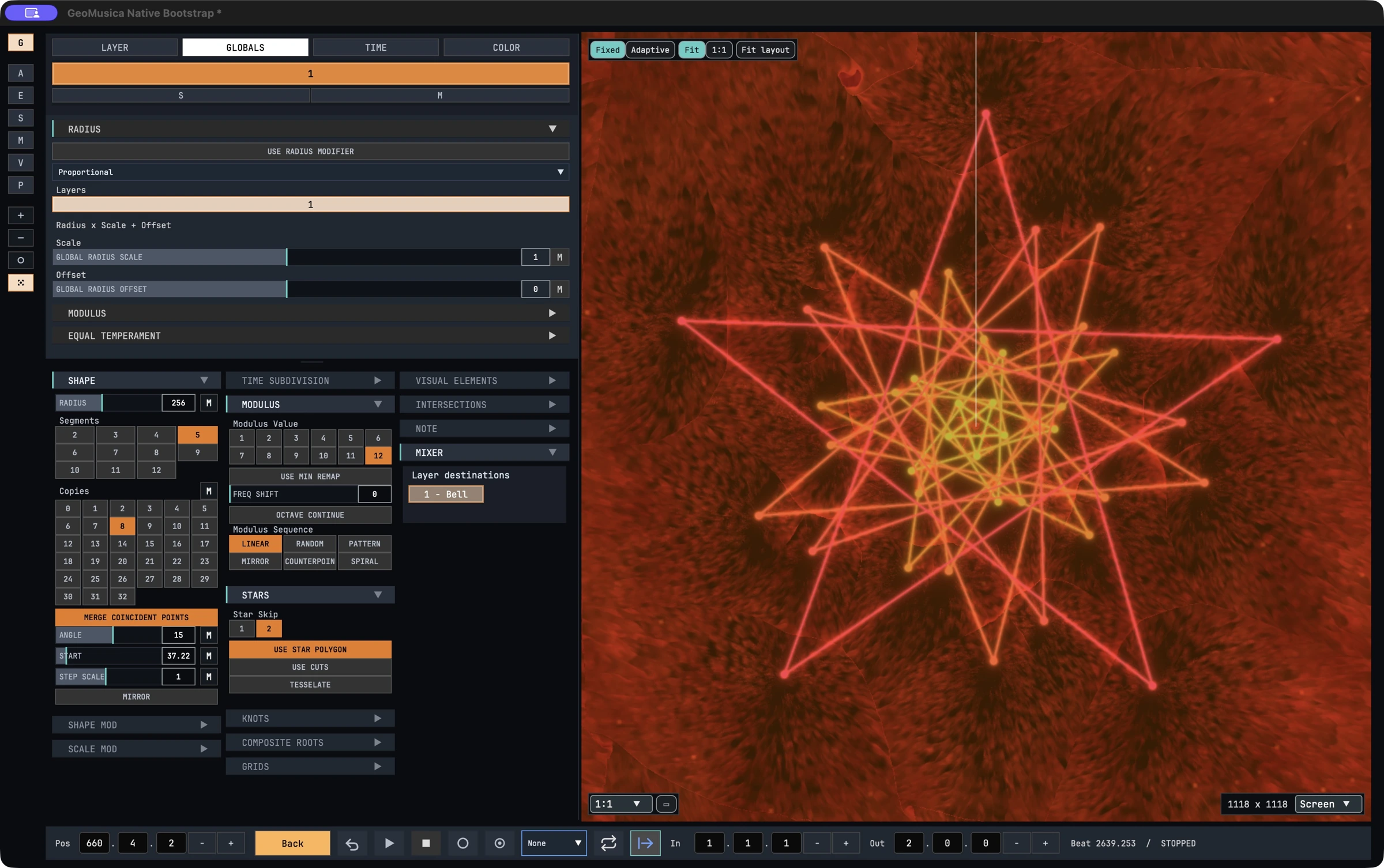Viewport: 1384px width, 868px height.
Task: Click the Global Radius Scale slider
Action: click(287, 257)
